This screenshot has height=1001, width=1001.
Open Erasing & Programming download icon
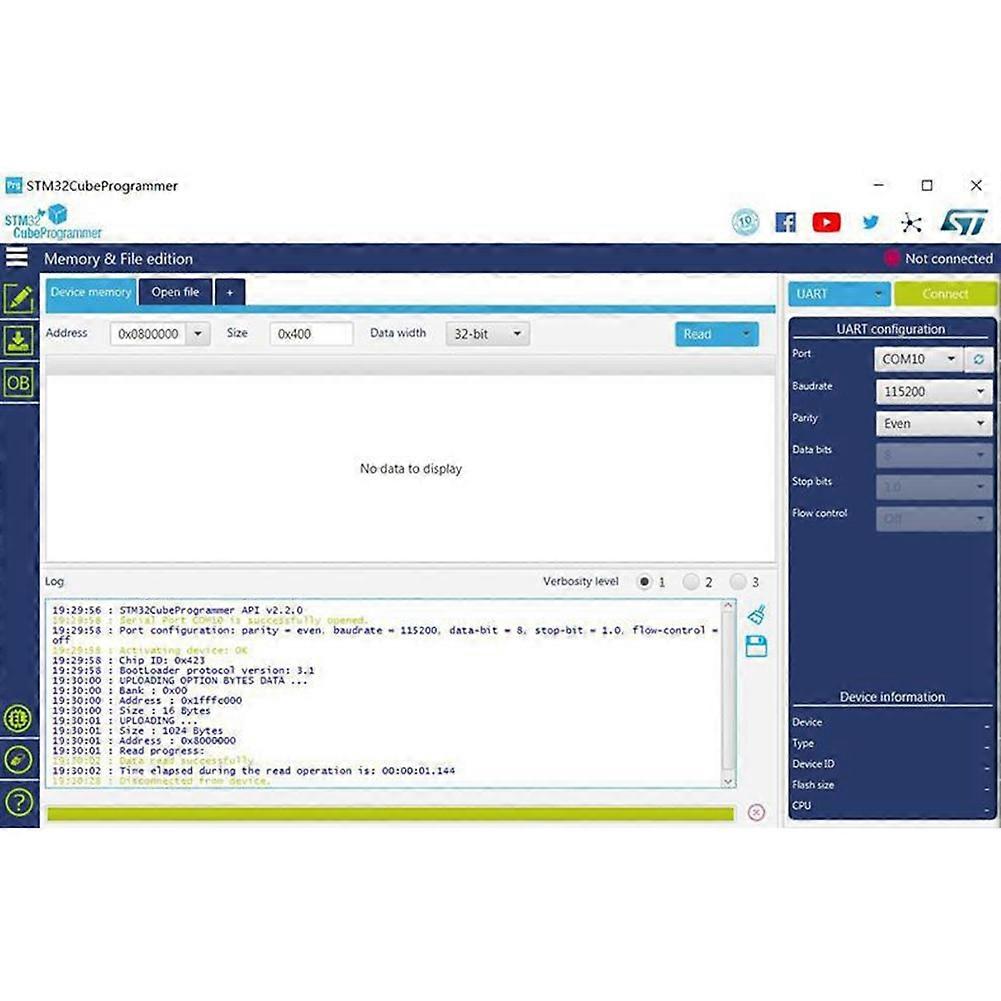[19, 340]
